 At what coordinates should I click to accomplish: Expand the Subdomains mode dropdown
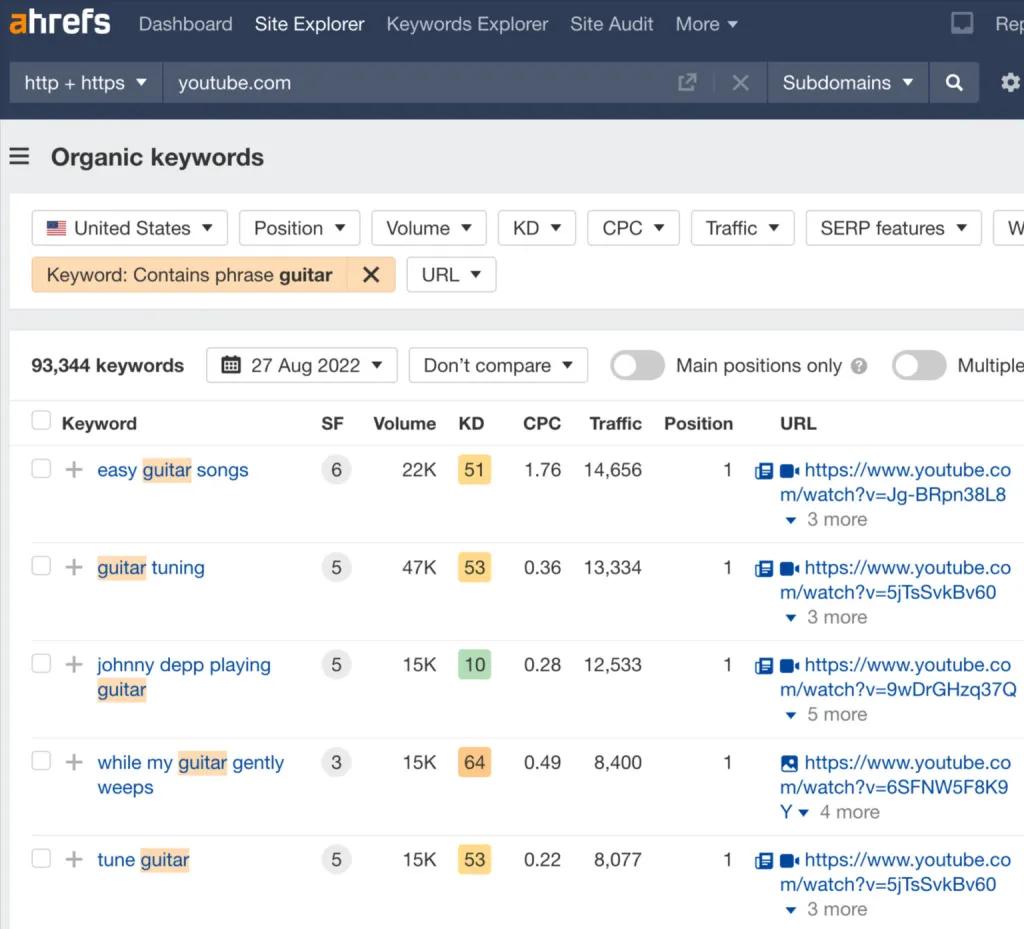pyautogui.click(x=848, y=83)
